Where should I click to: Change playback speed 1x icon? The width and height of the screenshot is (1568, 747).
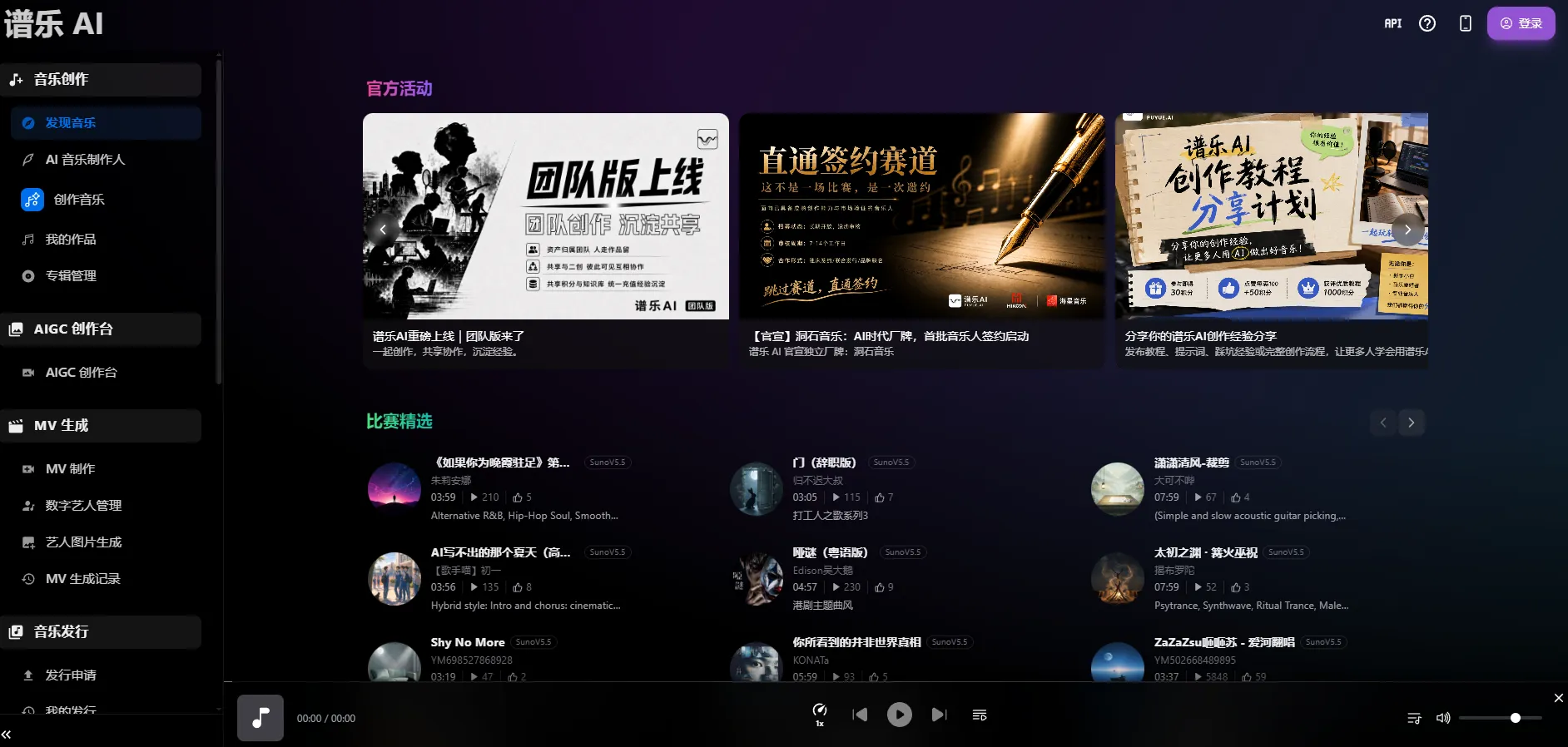tap(820, 715)
